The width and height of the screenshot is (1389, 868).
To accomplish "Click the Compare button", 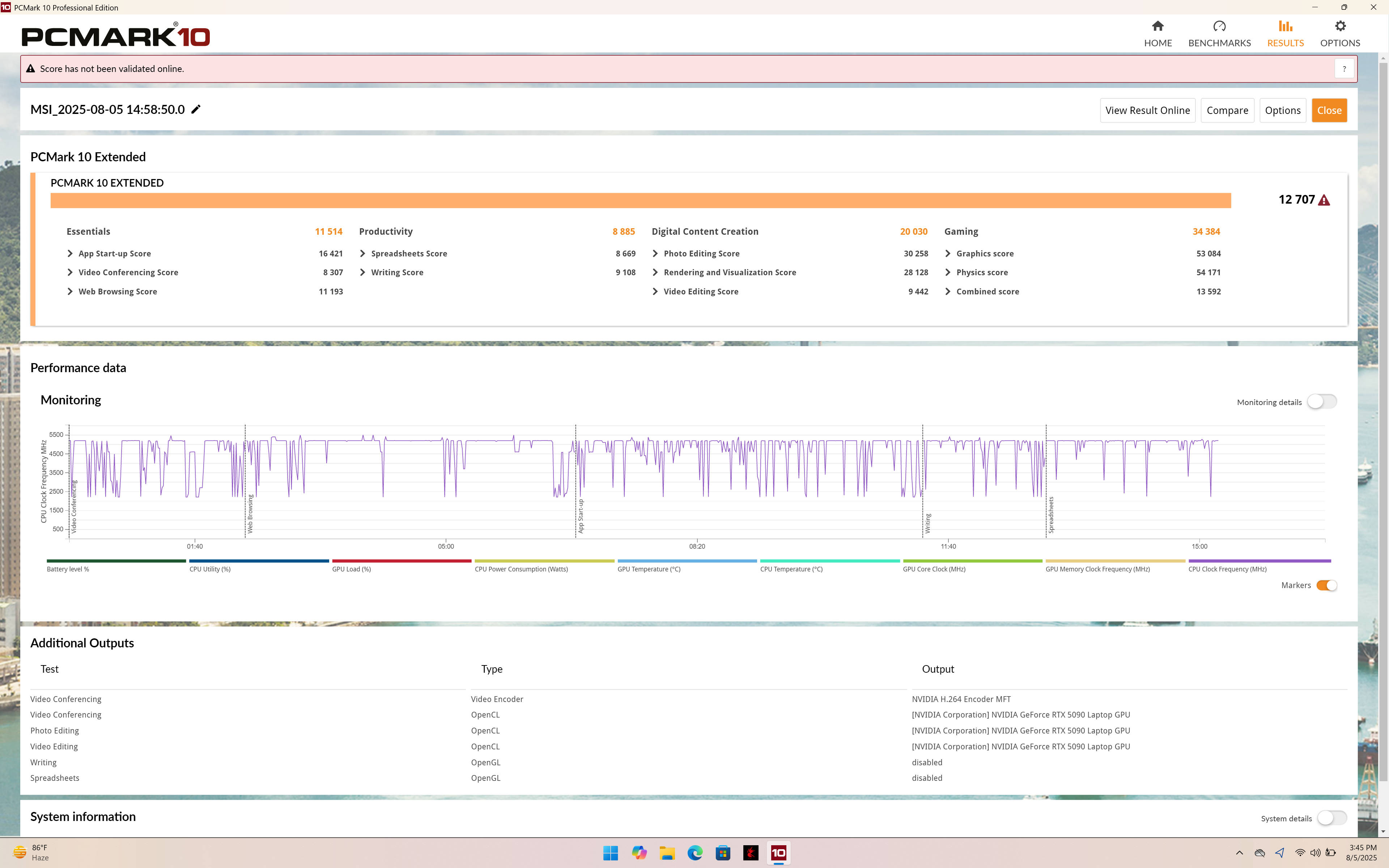I will tap(1227, 110).
